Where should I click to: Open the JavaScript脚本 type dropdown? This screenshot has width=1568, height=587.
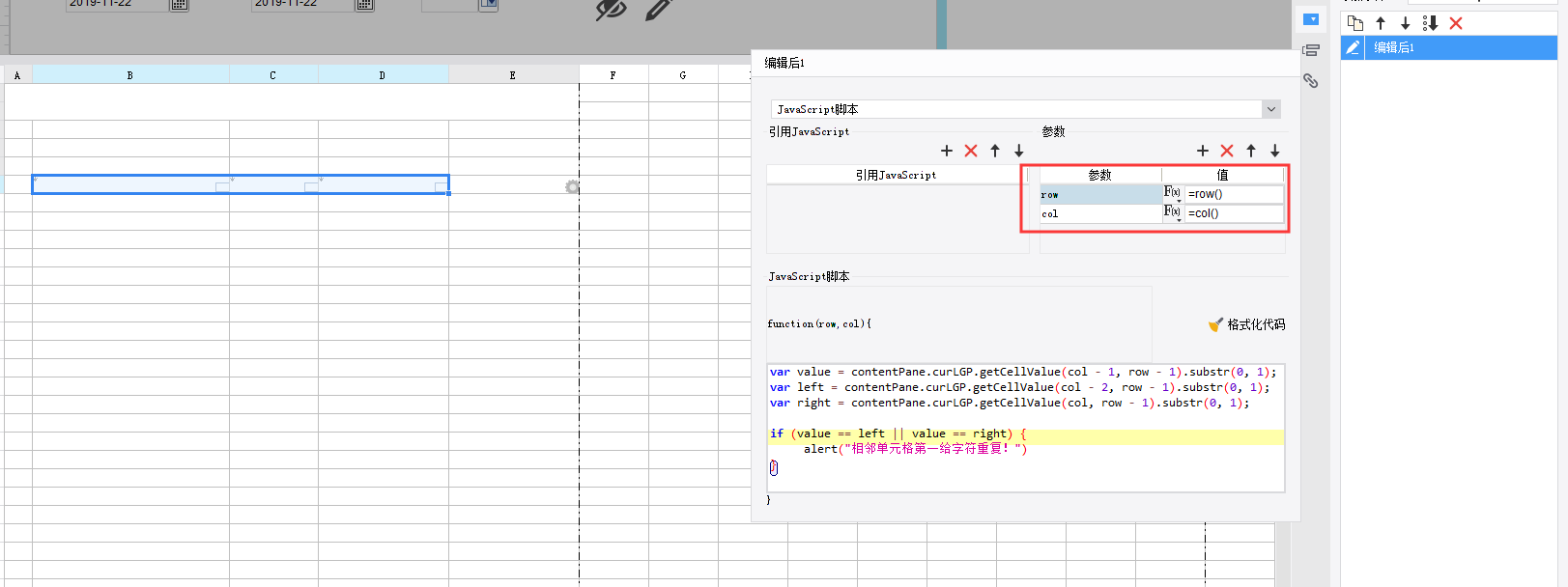coord(1271,109)
